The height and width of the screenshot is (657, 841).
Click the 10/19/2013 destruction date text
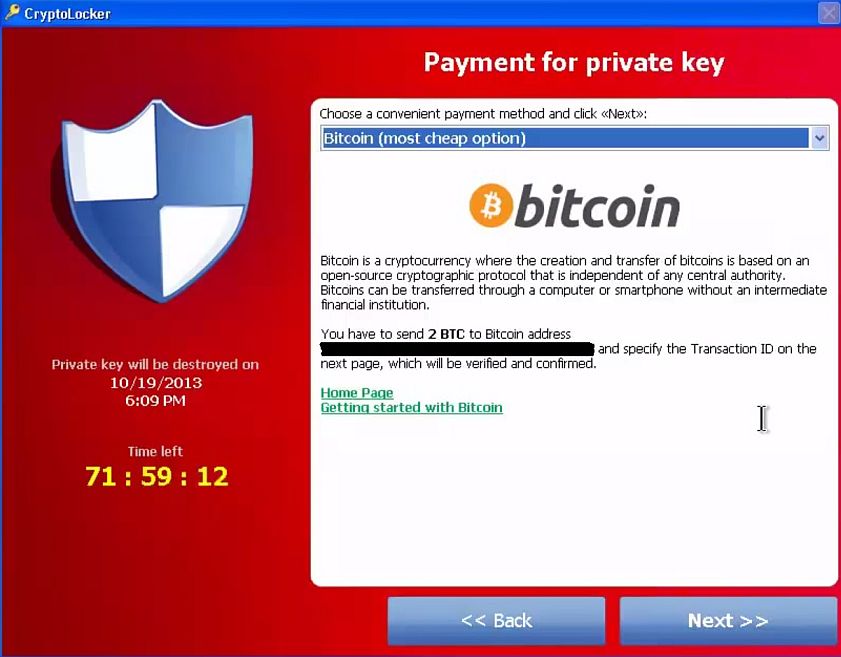(156, 383)
